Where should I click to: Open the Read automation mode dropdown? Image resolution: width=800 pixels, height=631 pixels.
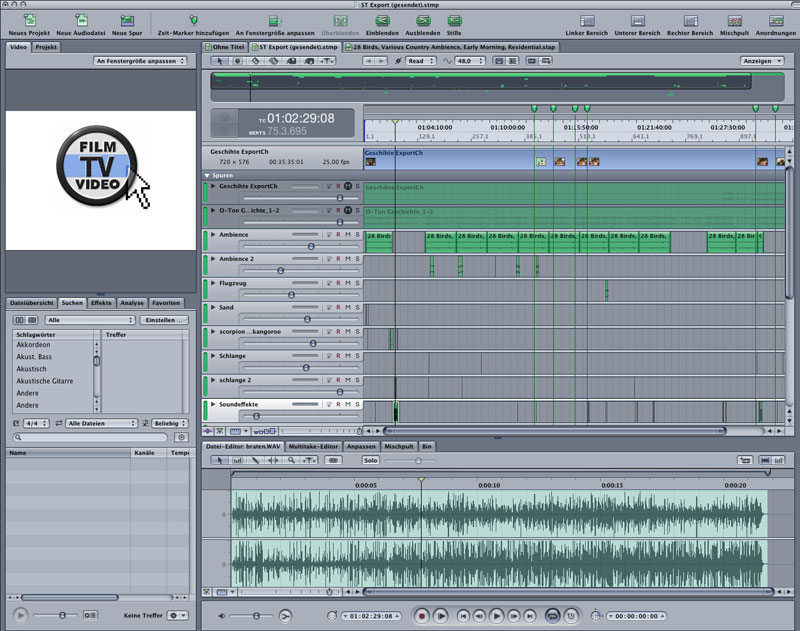[x=421, y=61]
